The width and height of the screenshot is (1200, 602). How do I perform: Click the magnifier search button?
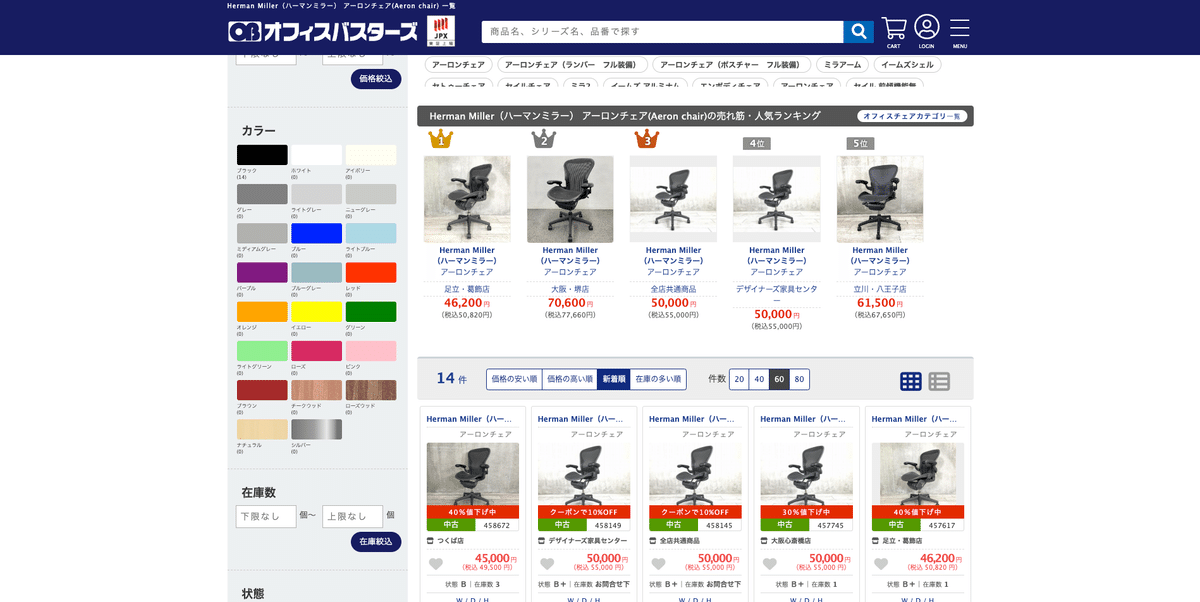coord(858,32)
